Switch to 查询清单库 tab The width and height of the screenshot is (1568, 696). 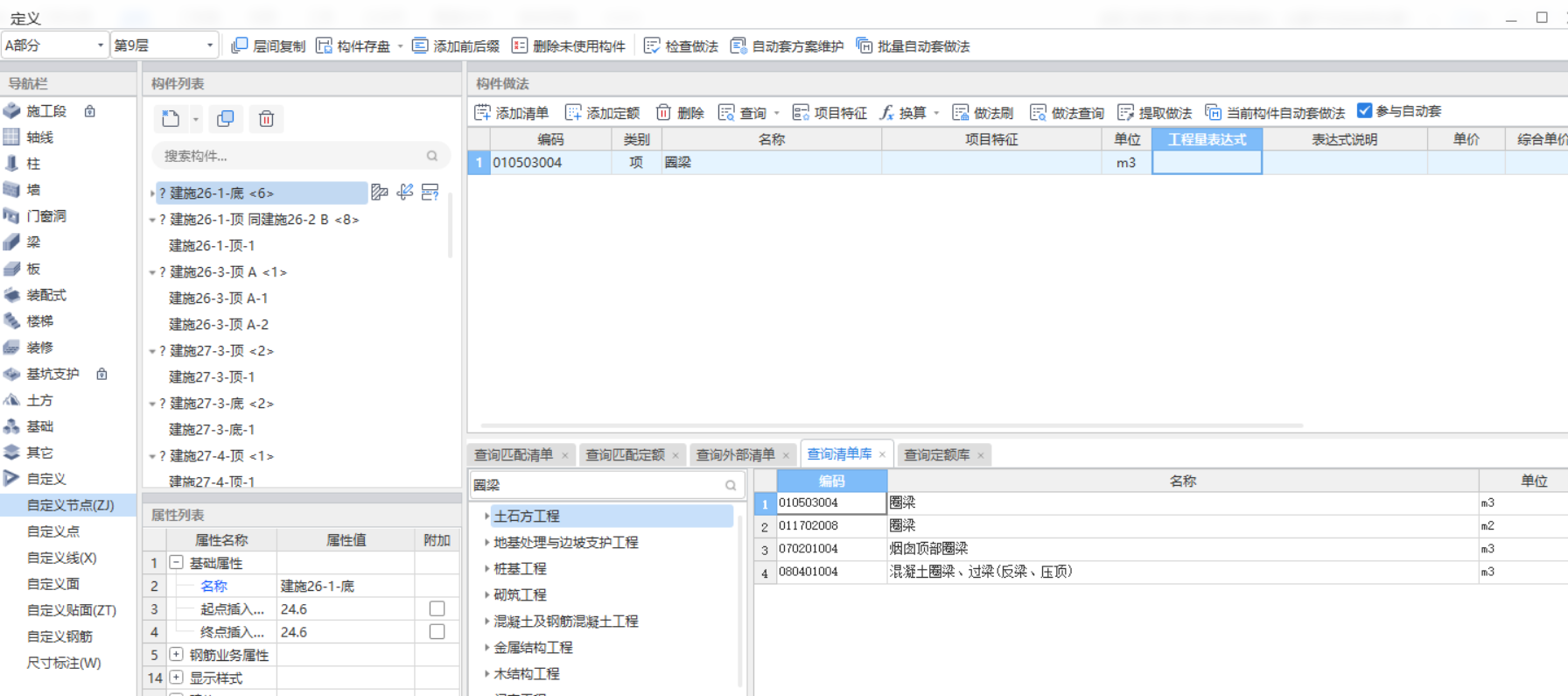(x=839, y=453)
